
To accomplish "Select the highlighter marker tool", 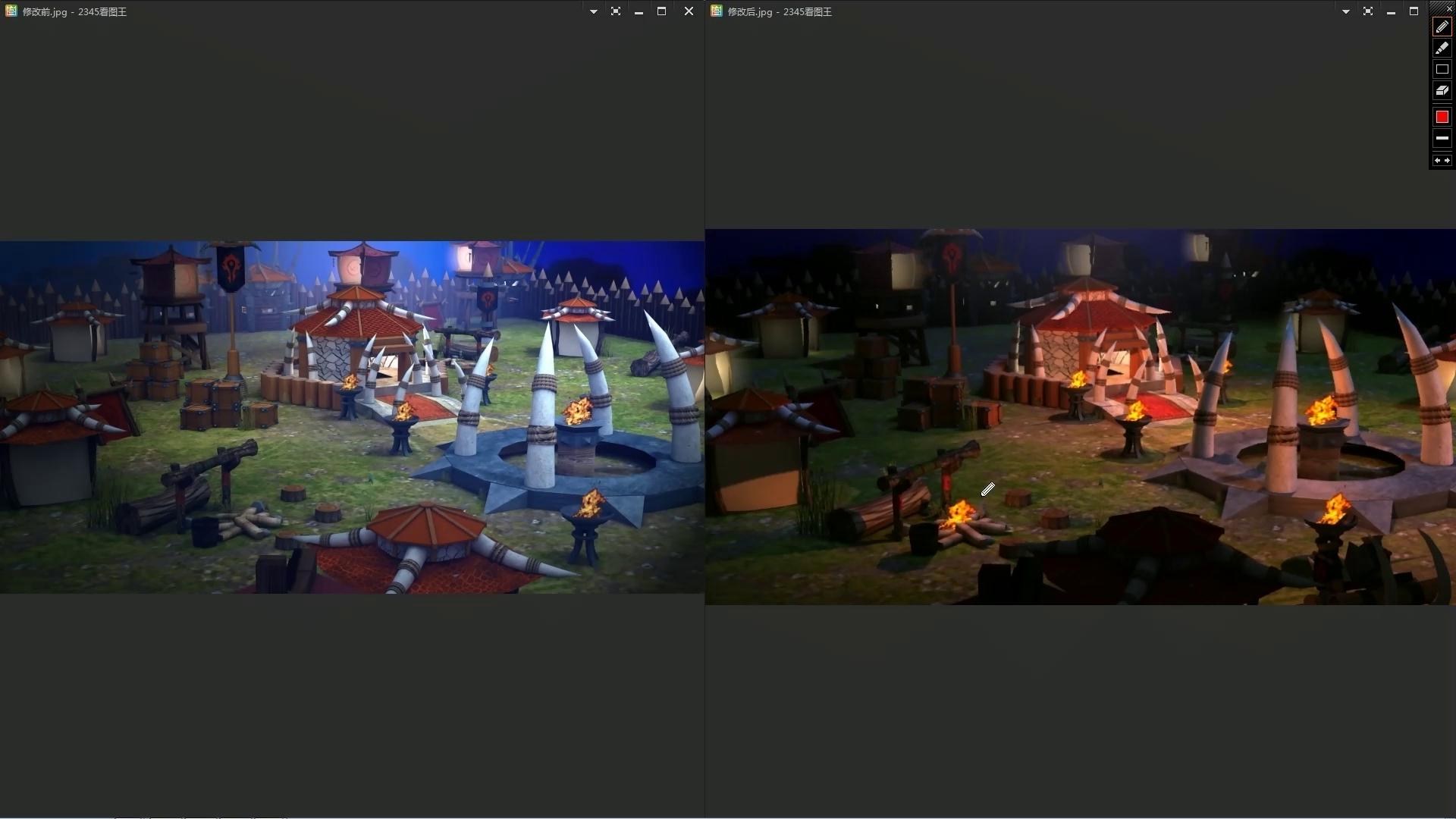I will coord(1442,48).
